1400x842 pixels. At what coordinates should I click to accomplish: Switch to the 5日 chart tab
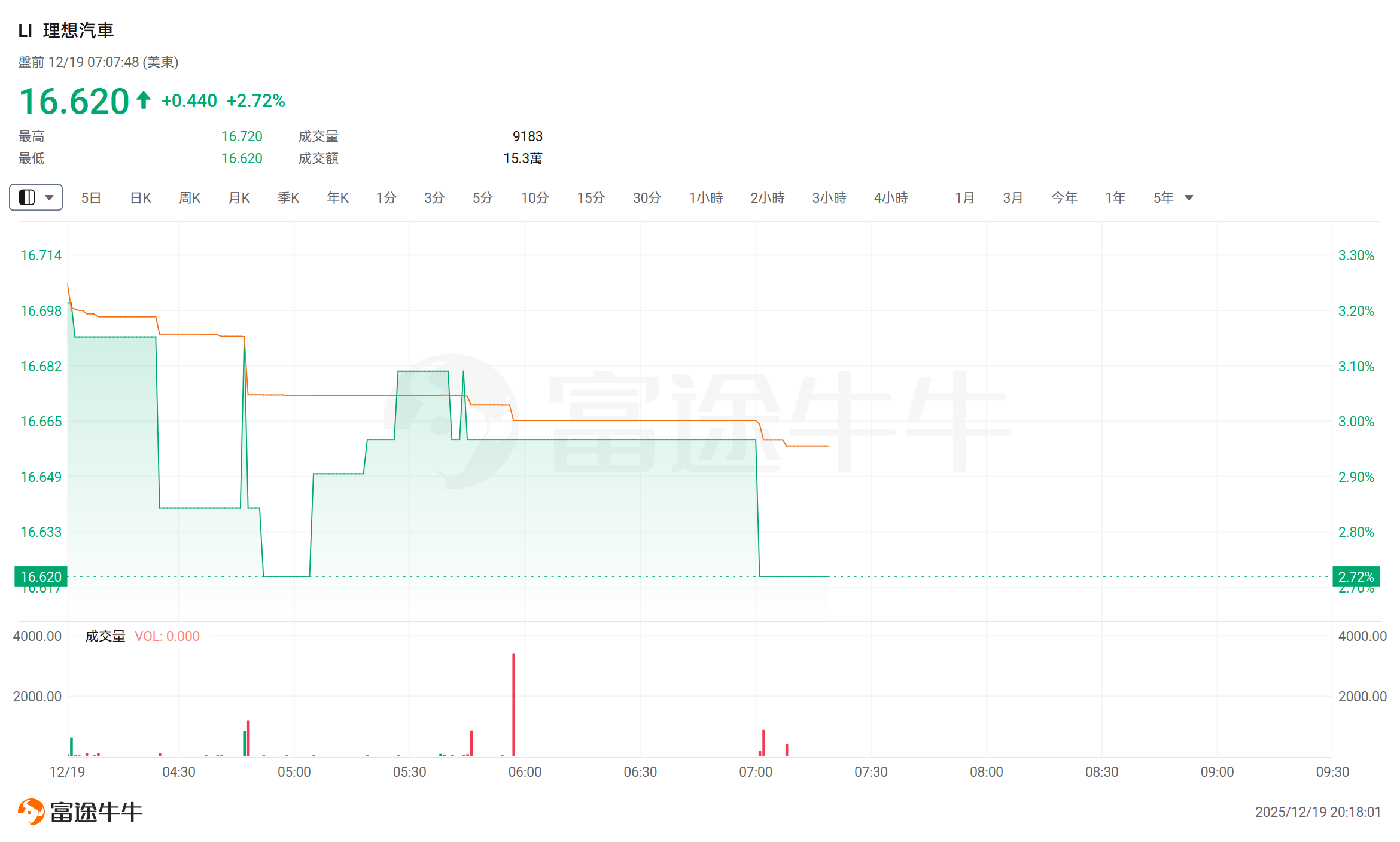tap(91, 197)
